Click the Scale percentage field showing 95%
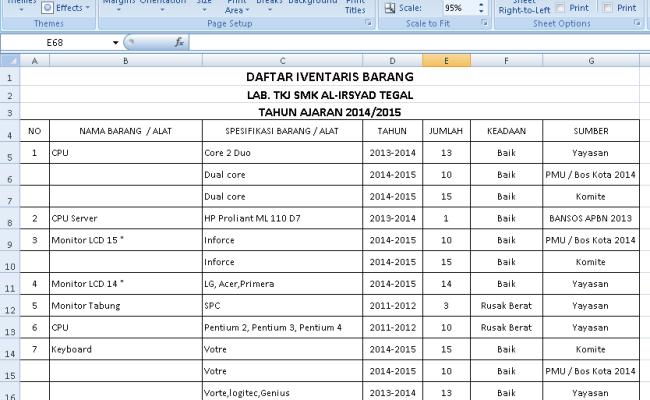650x400 pixels. click(x=459, y=7)
